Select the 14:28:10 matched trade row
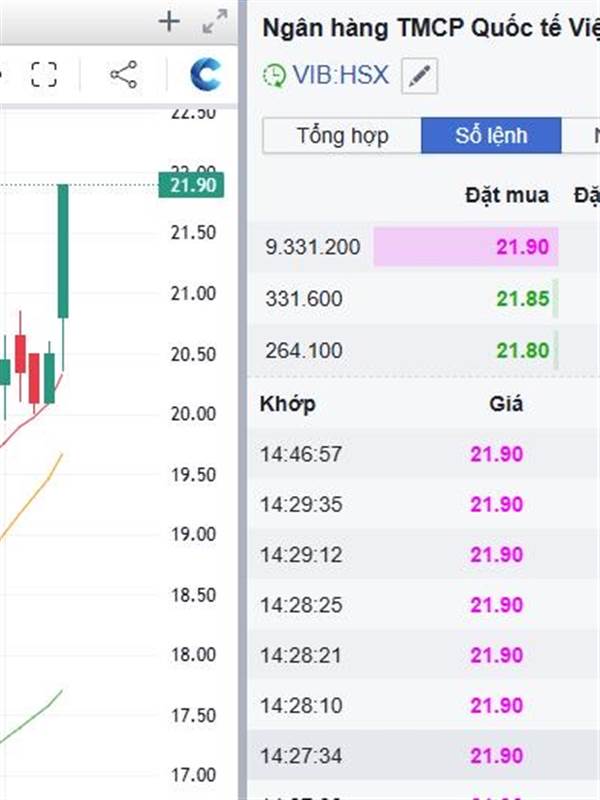This screenshot has width=600, height=800. pos(424,706)
